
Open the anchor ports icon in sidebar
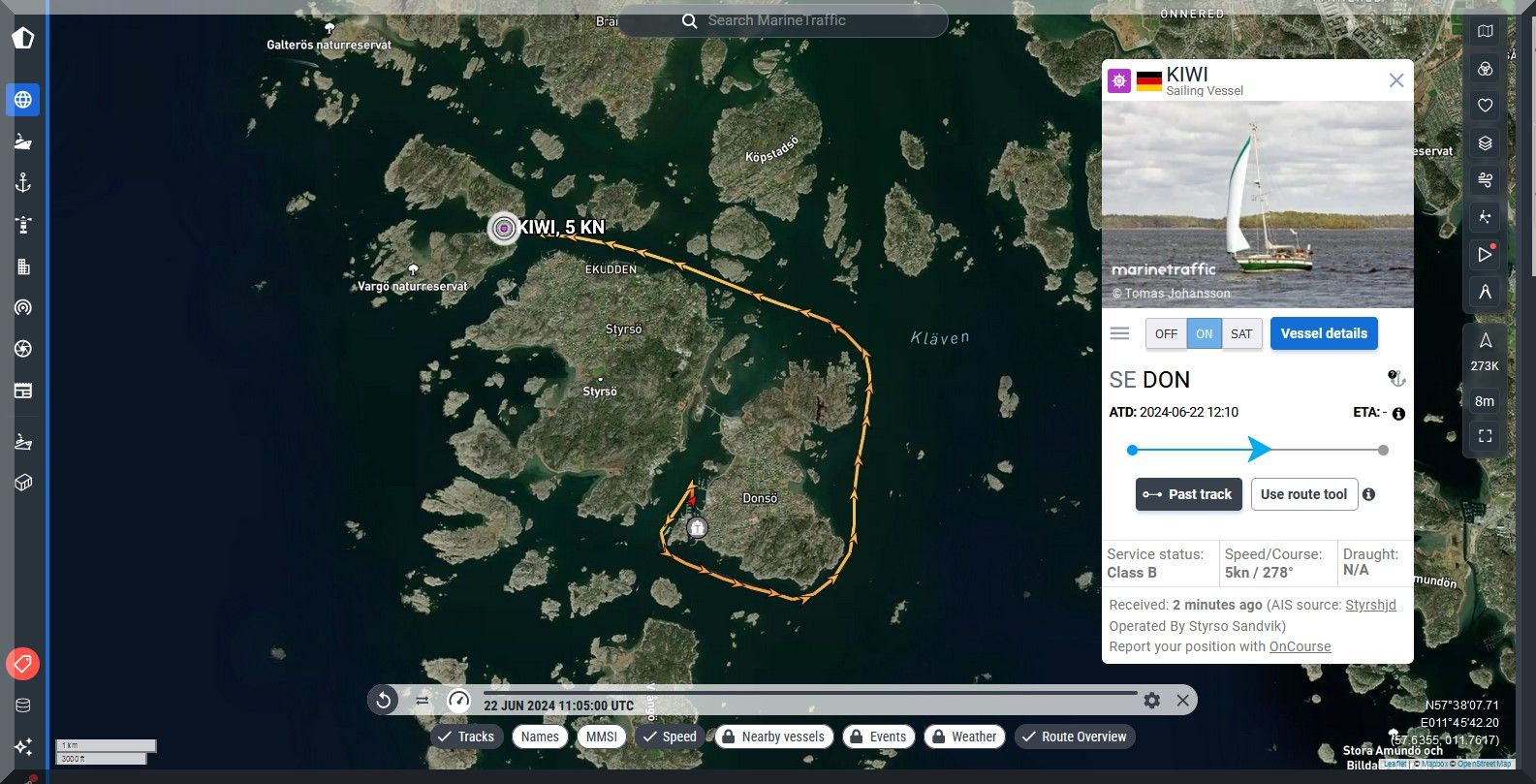coord(23,183)
